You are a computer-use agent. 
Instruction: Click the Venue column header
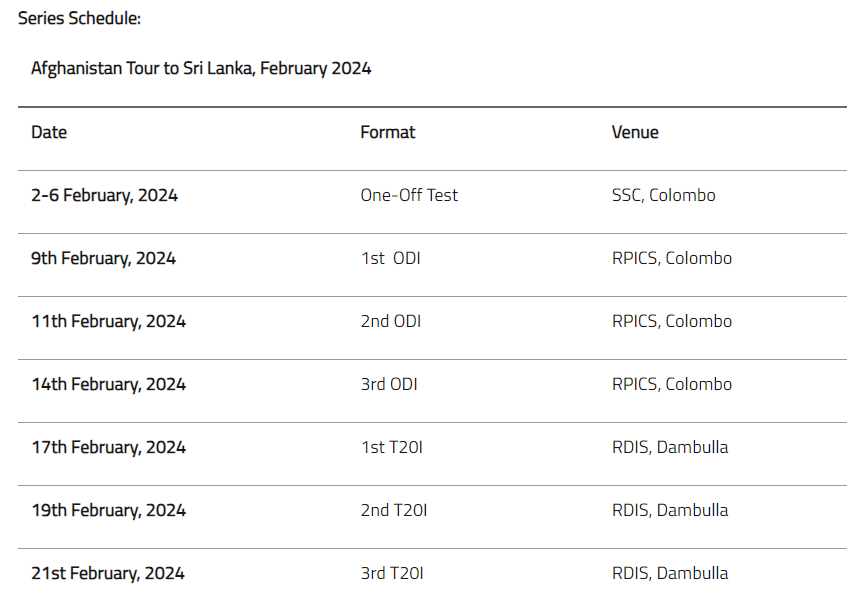(635, 132)
